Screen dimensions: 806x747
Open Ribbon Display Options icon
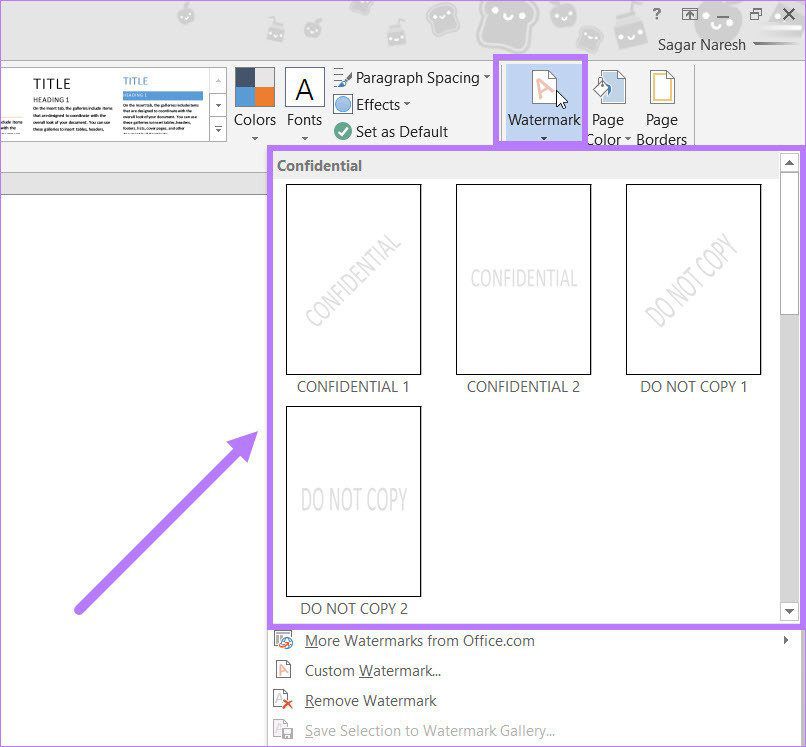pyautogui.click(x=689, y=14)
